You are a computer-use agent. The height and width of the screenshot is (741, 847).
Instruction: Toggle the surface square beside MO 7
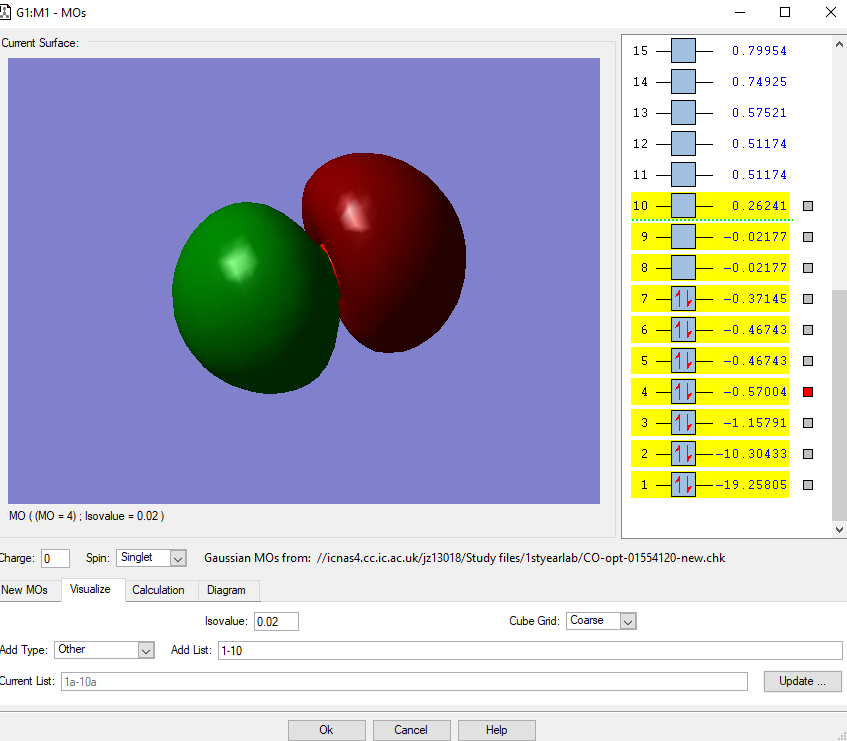[x=808, y=299]
